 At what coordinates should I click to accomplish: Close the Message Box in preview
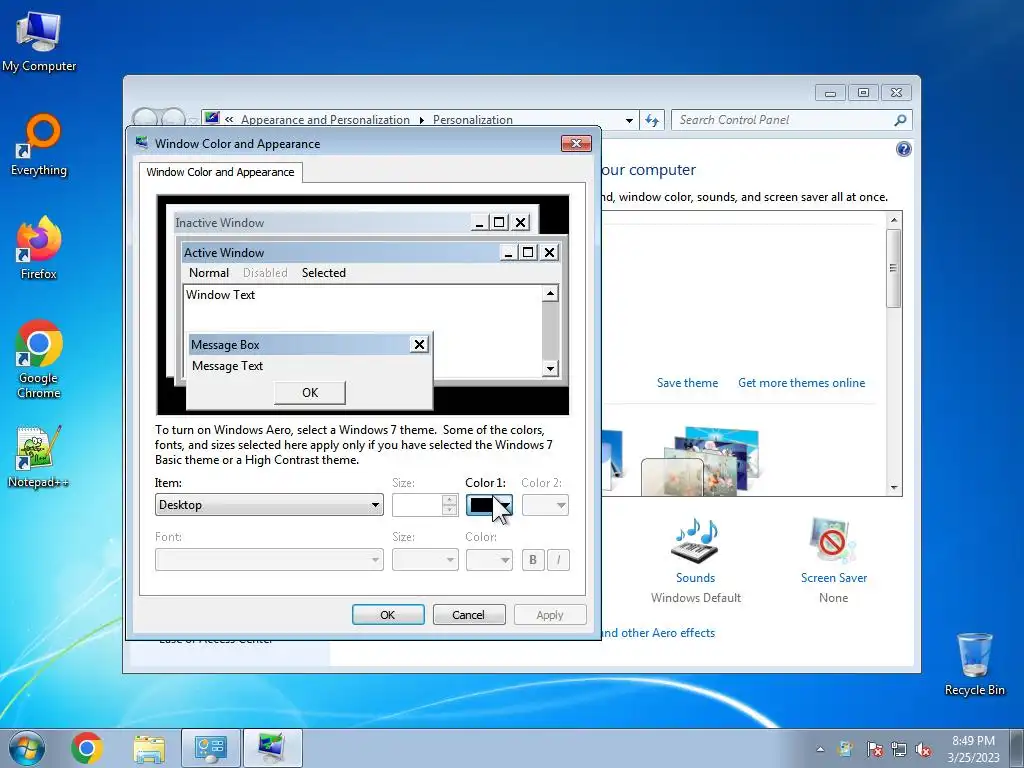(x=419, y=345)
